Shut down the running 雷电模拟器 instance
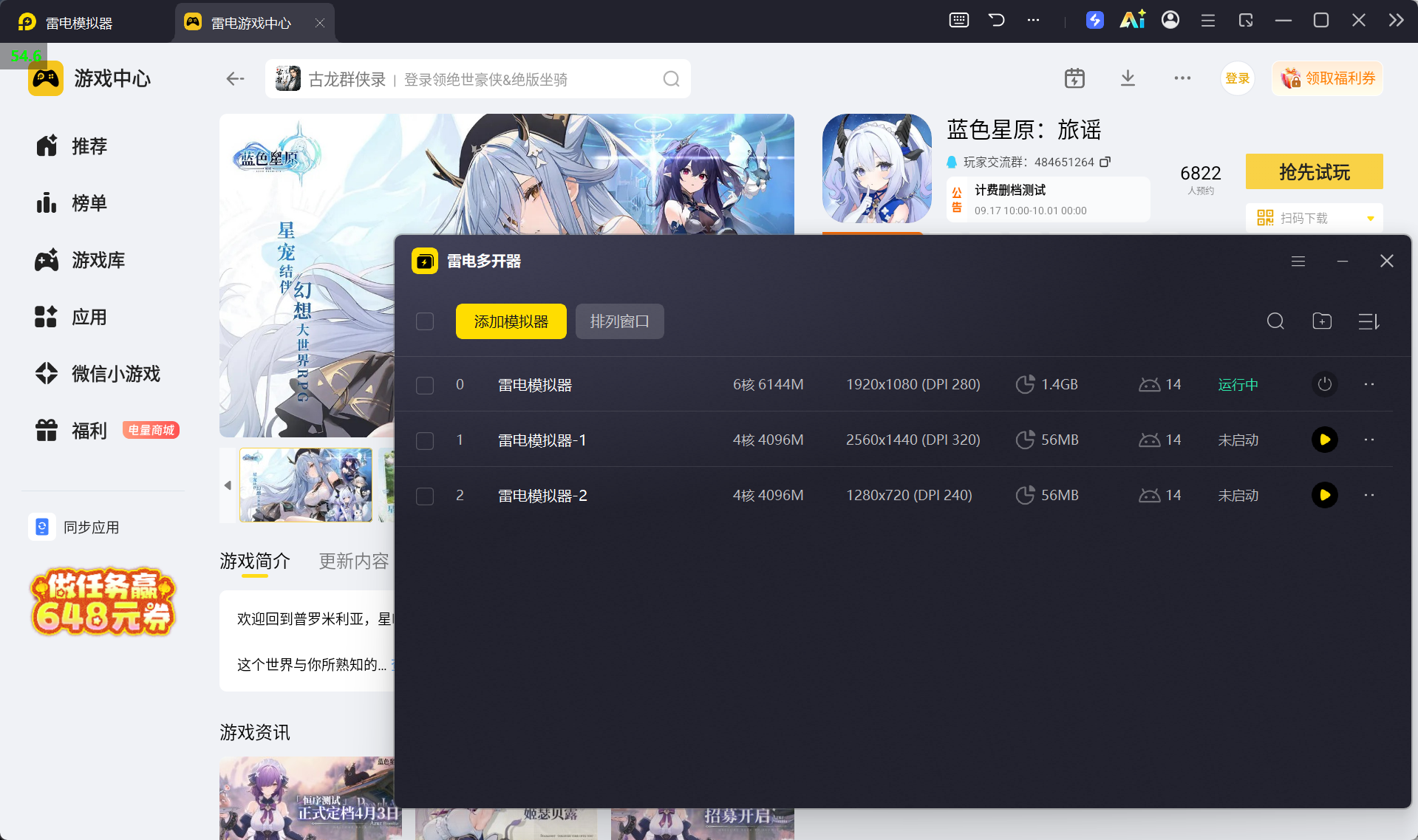Viewport: 1418px width, 840px height. click(1324, 384)
